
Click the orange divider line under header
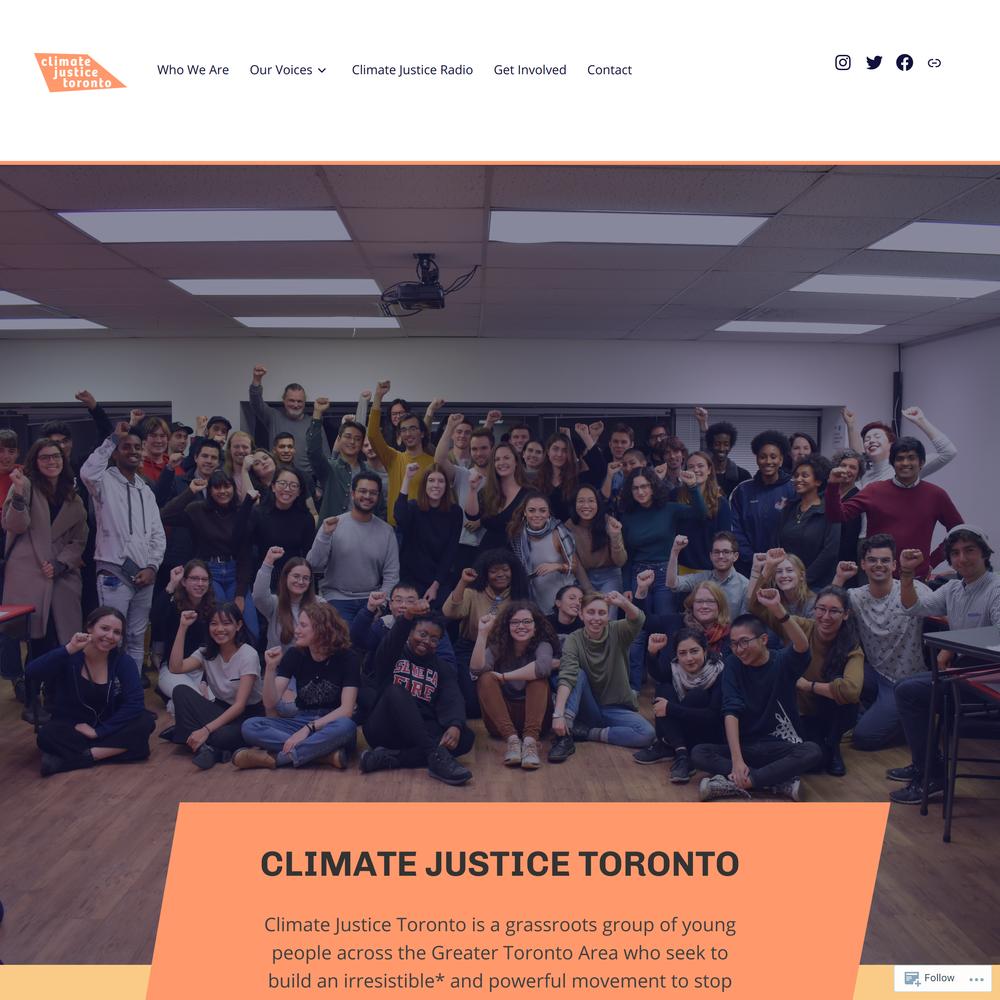(500, 163)
